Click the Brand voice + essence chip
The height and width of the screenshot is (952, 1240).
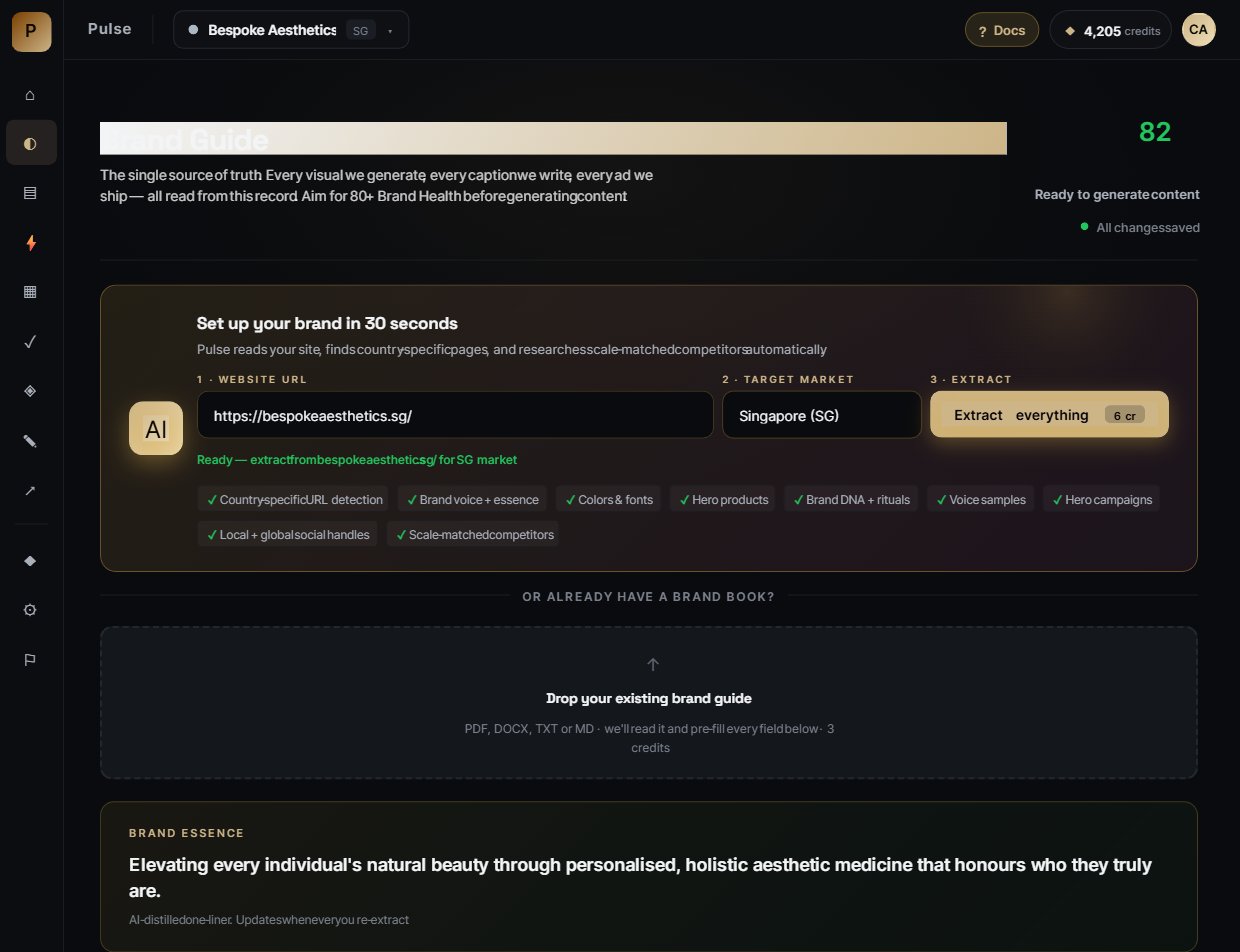pos(472,499)
